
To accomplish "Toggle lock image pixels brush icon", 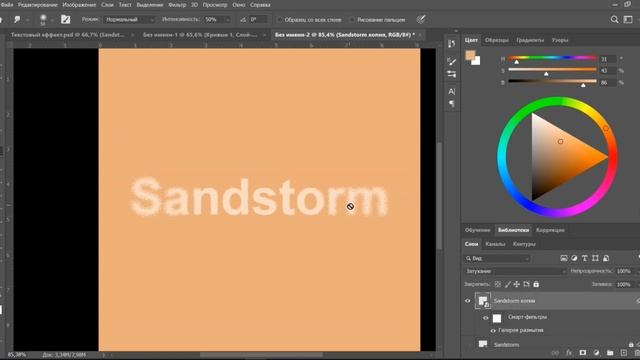I will point(508,284).
